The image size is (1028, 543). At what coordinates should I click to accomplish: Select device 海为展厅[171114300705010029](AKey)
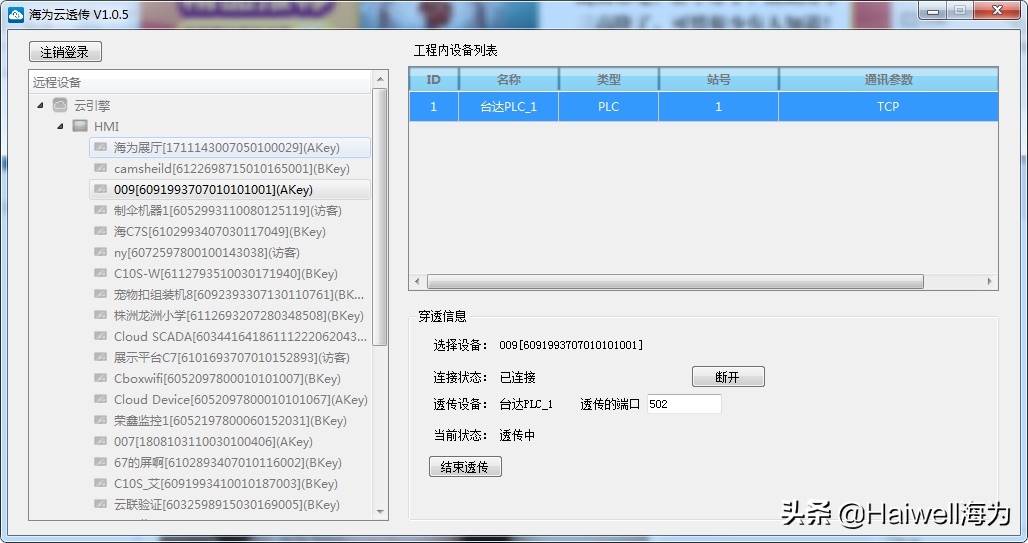229,148
